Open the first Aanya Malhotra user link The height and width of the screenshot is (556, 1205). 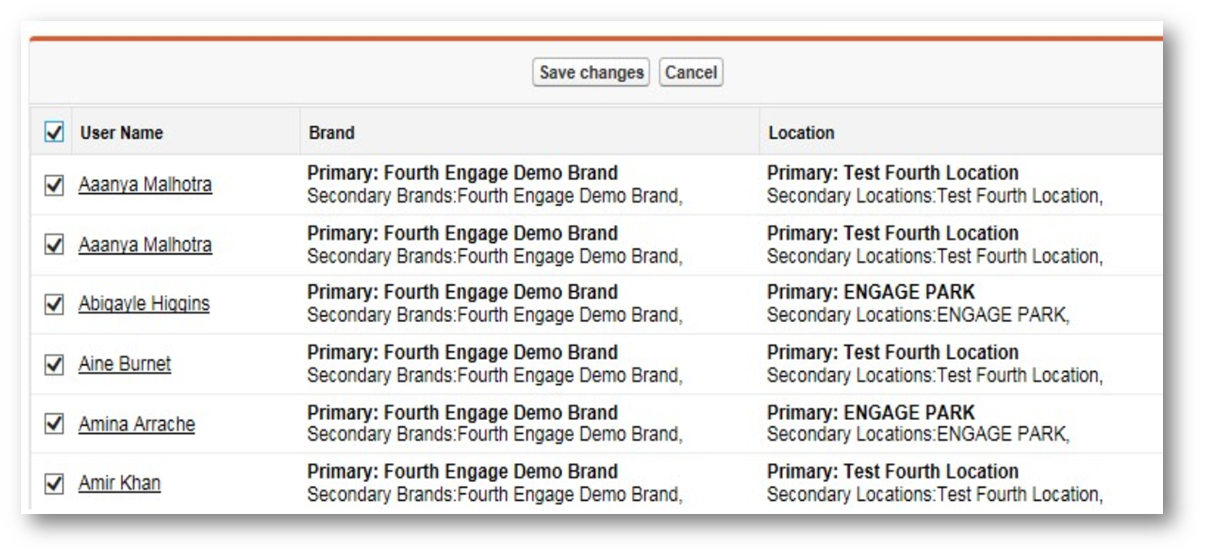(x=145, y=185)
